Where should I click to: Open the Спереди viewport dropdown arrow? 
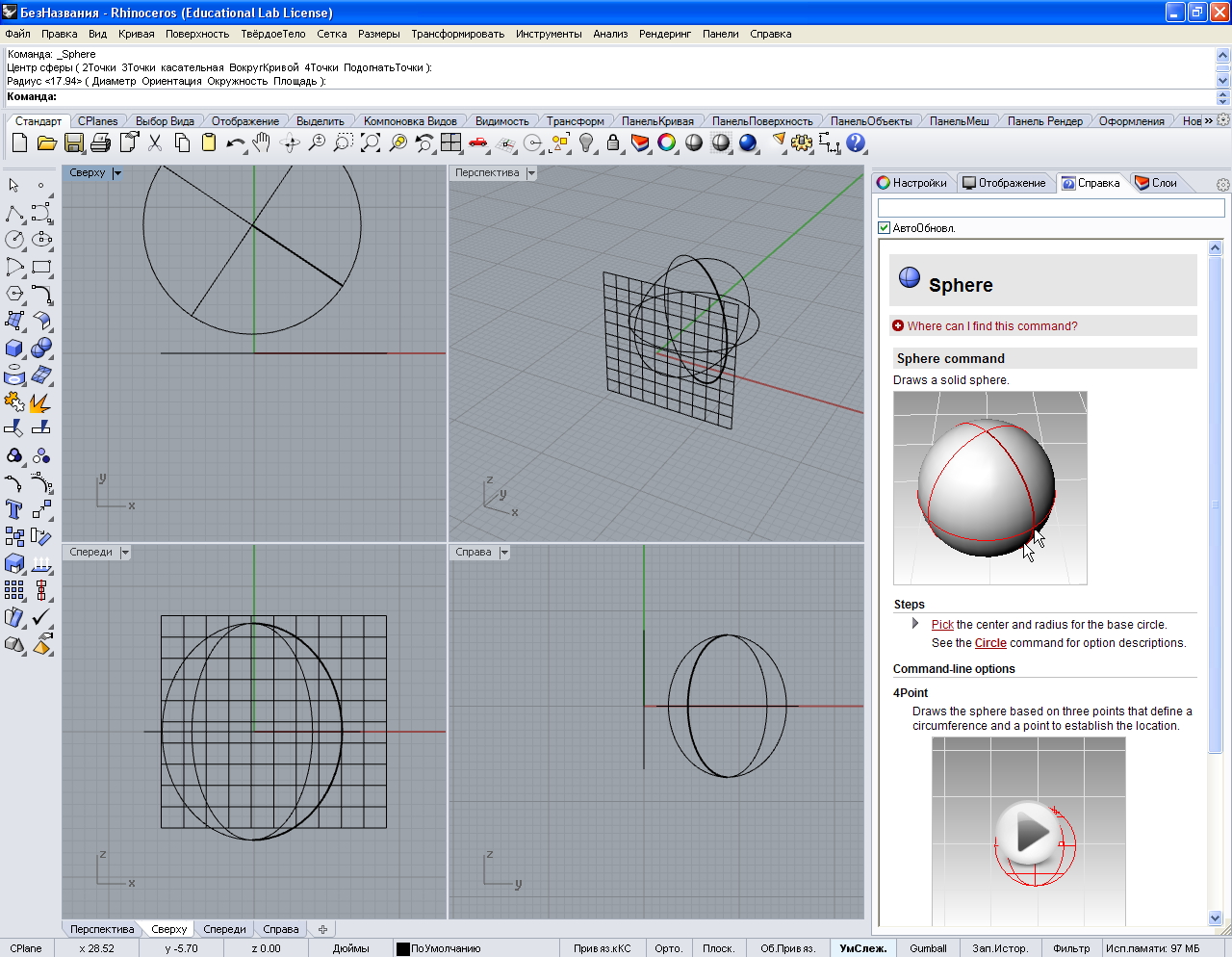pyautogui.click(x=125, y=553)
